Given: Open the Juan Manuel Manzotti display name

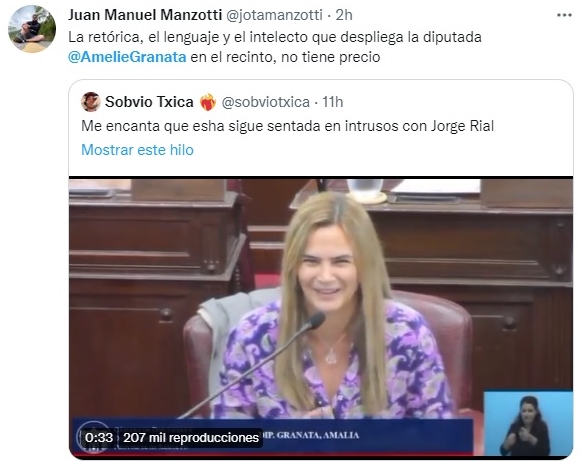Looking at the screenshot, I should coord(145,15).
